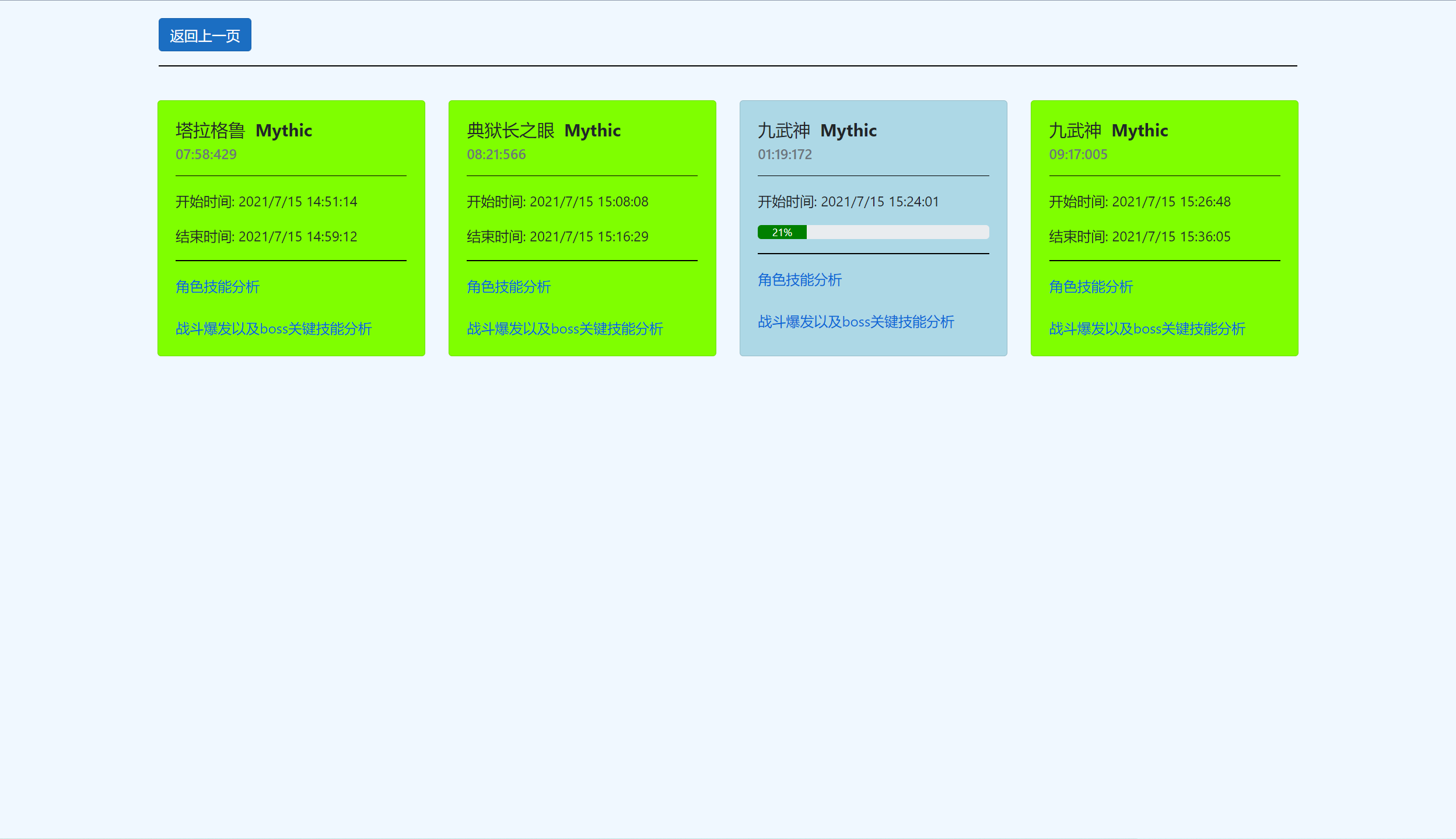1456x839 pixels.
Task: Select the 典狱长之眼 Mythic title
Action: tap(544, 131)
